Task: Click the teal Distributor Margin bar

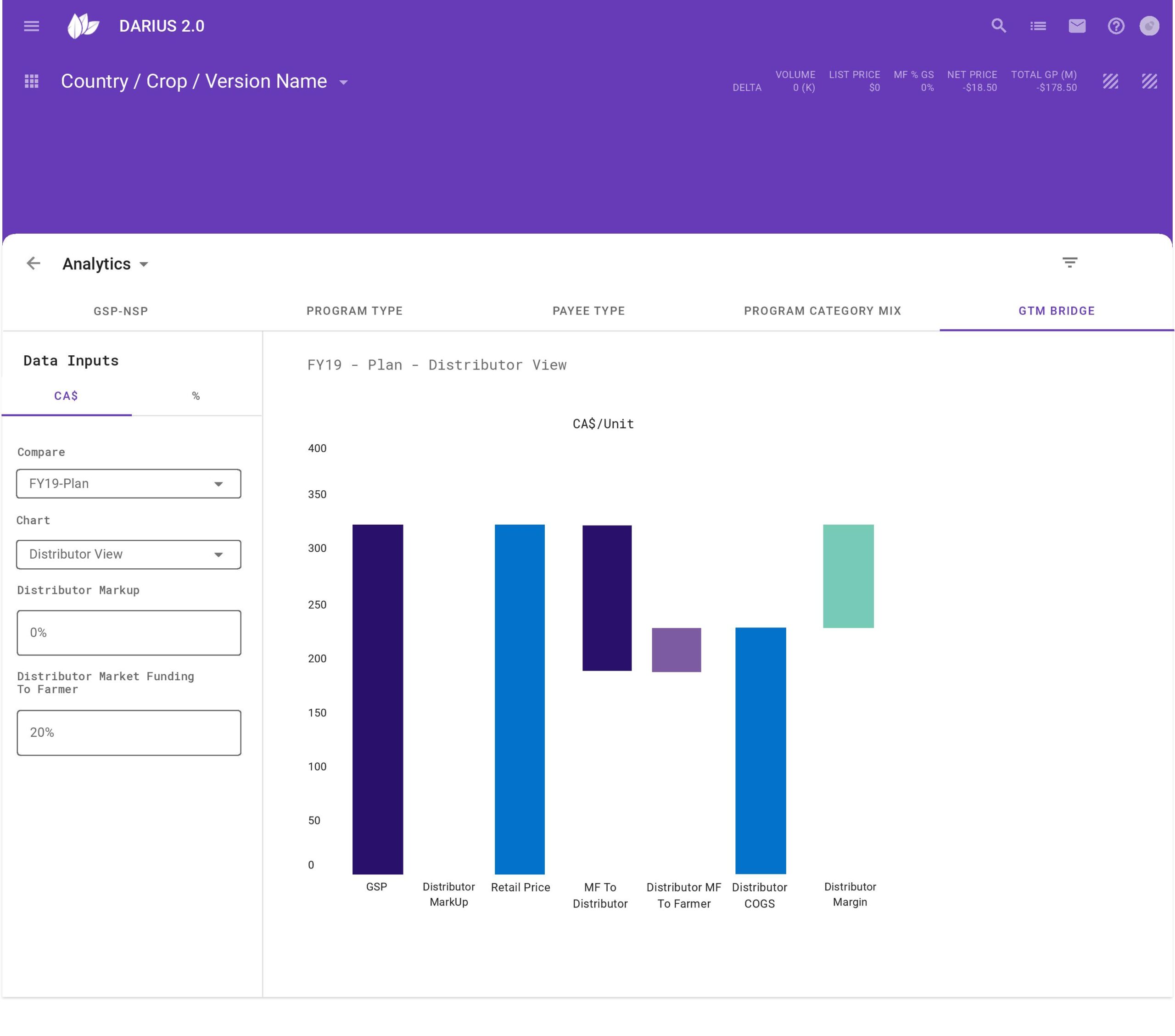Action: (848, 576)
